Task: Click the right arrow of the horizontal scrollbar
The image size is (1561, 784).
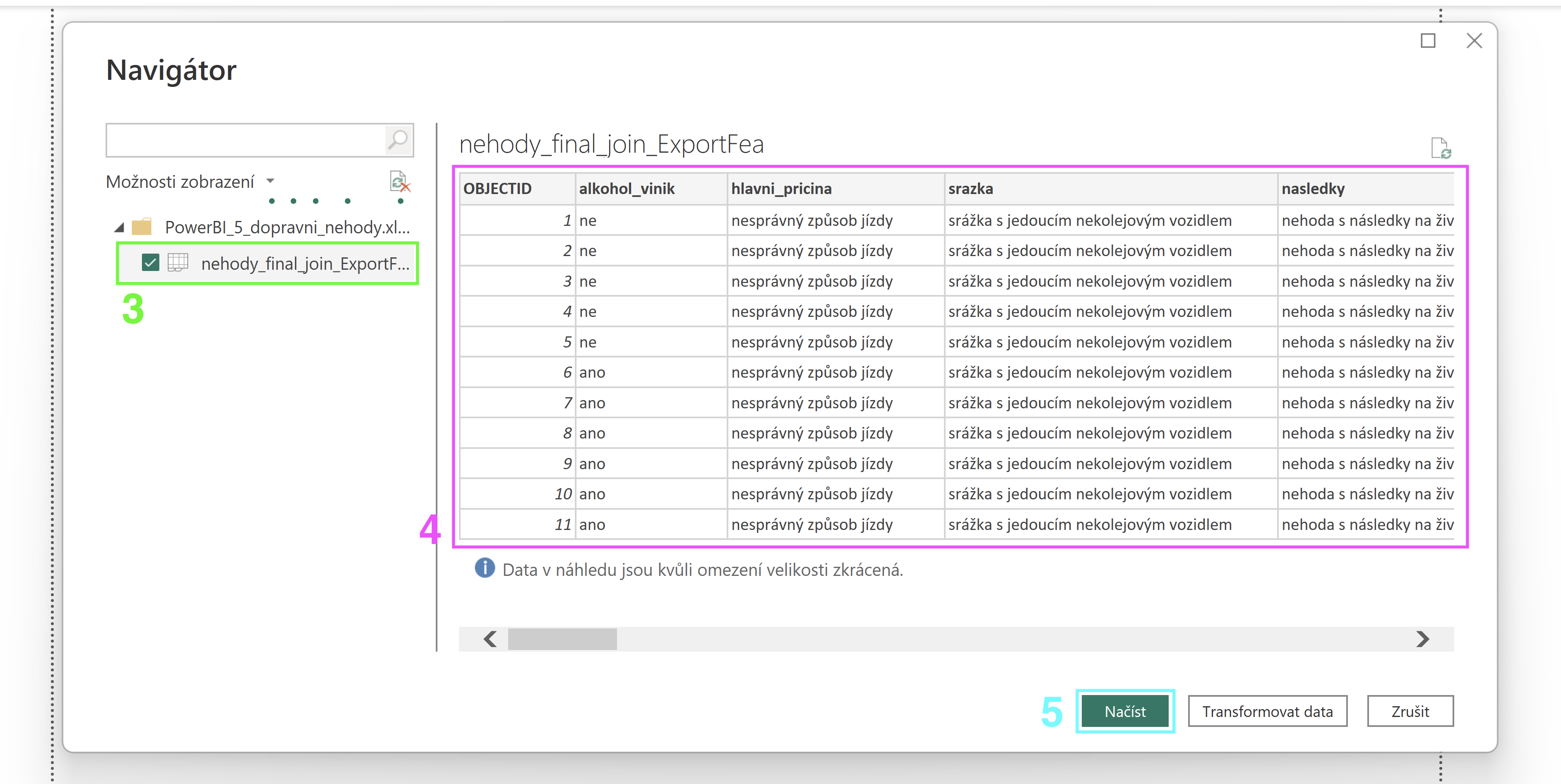Action: (x=1423, y=639)
